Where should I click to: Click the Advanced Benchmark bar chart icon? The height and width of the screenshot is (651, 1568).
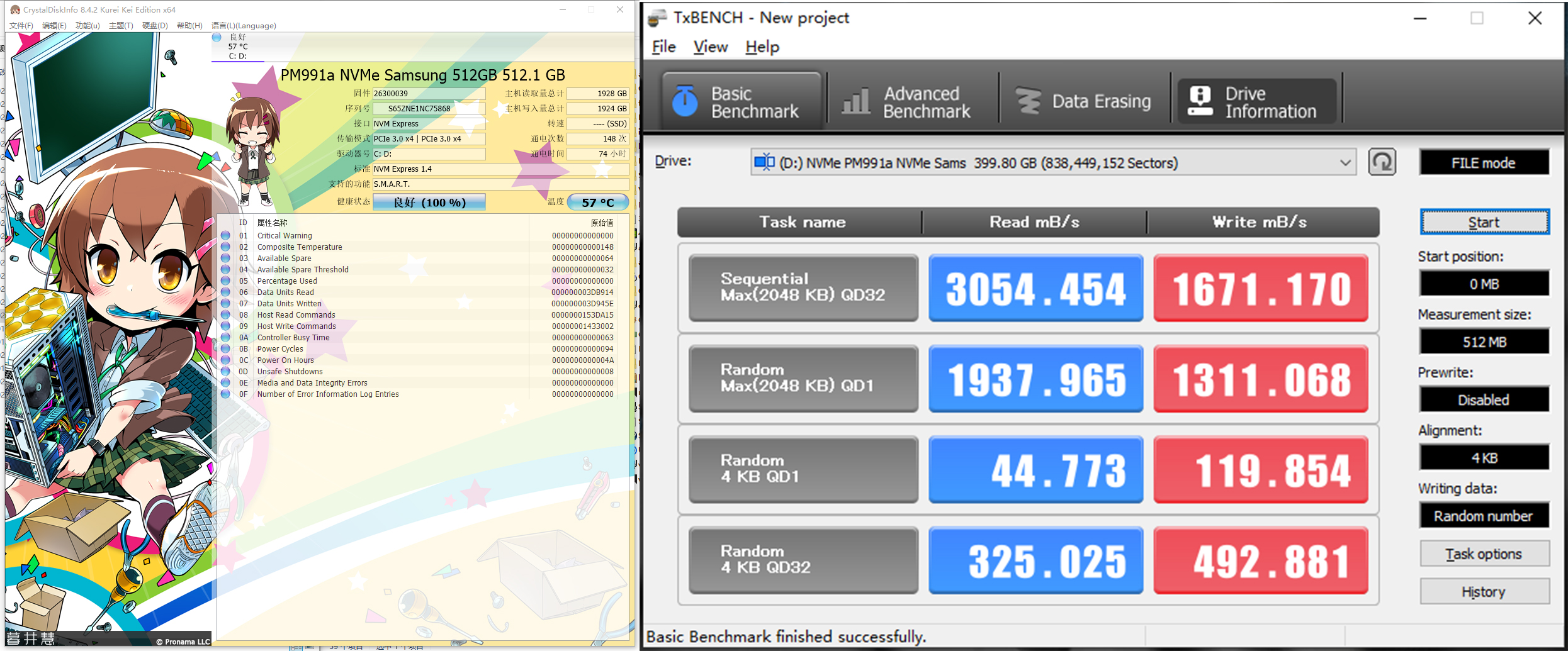coord(855,102)
